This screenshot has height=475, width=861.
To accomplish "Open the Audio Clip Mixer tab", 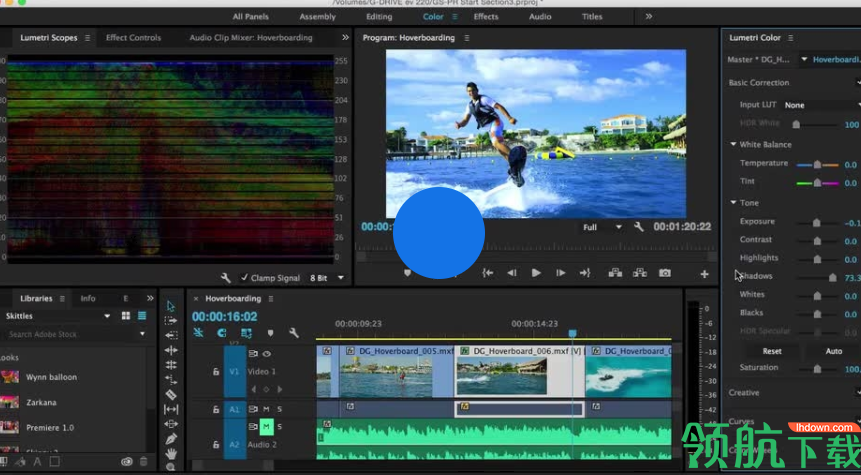I will 251,38.
